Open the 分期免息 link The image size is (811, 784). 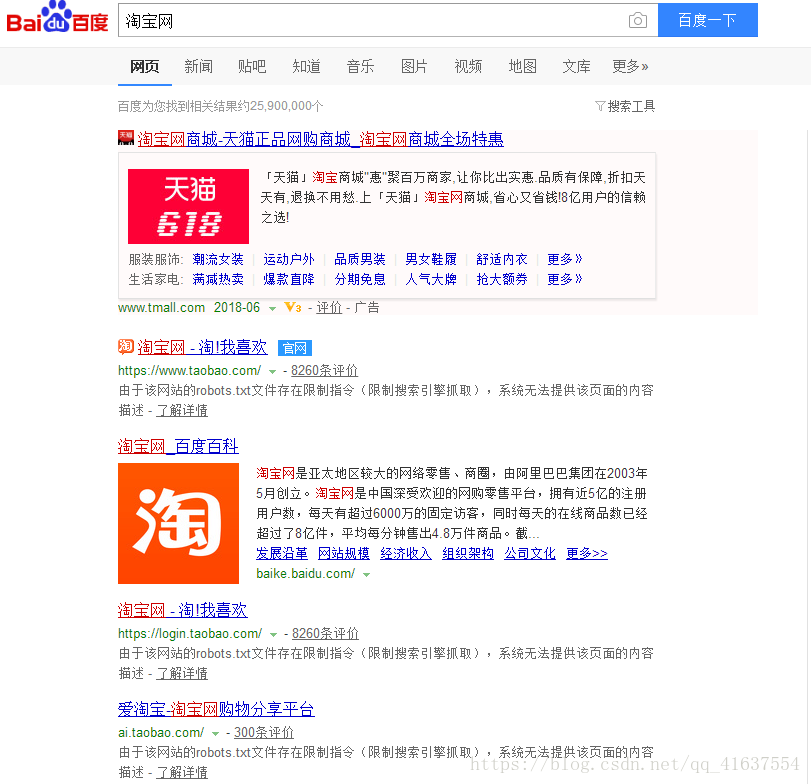point(360,279)
